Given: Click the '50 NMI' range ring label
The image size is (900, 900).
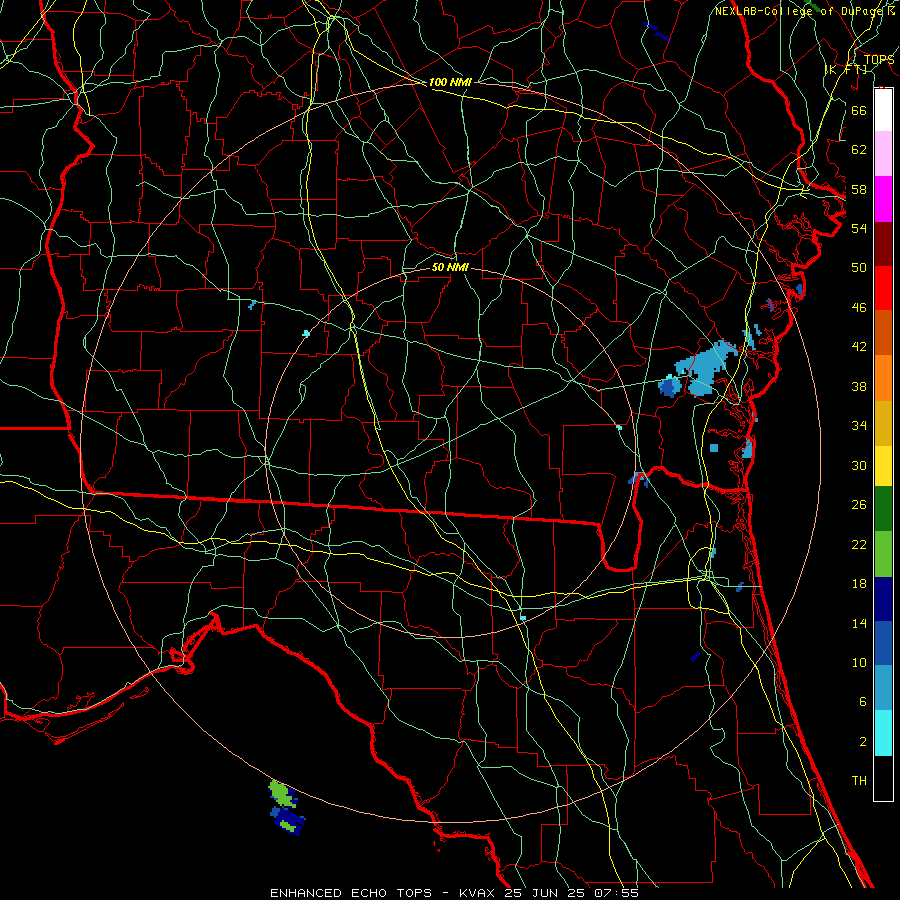Looking at the screenshot, I should tap(450, 267).
